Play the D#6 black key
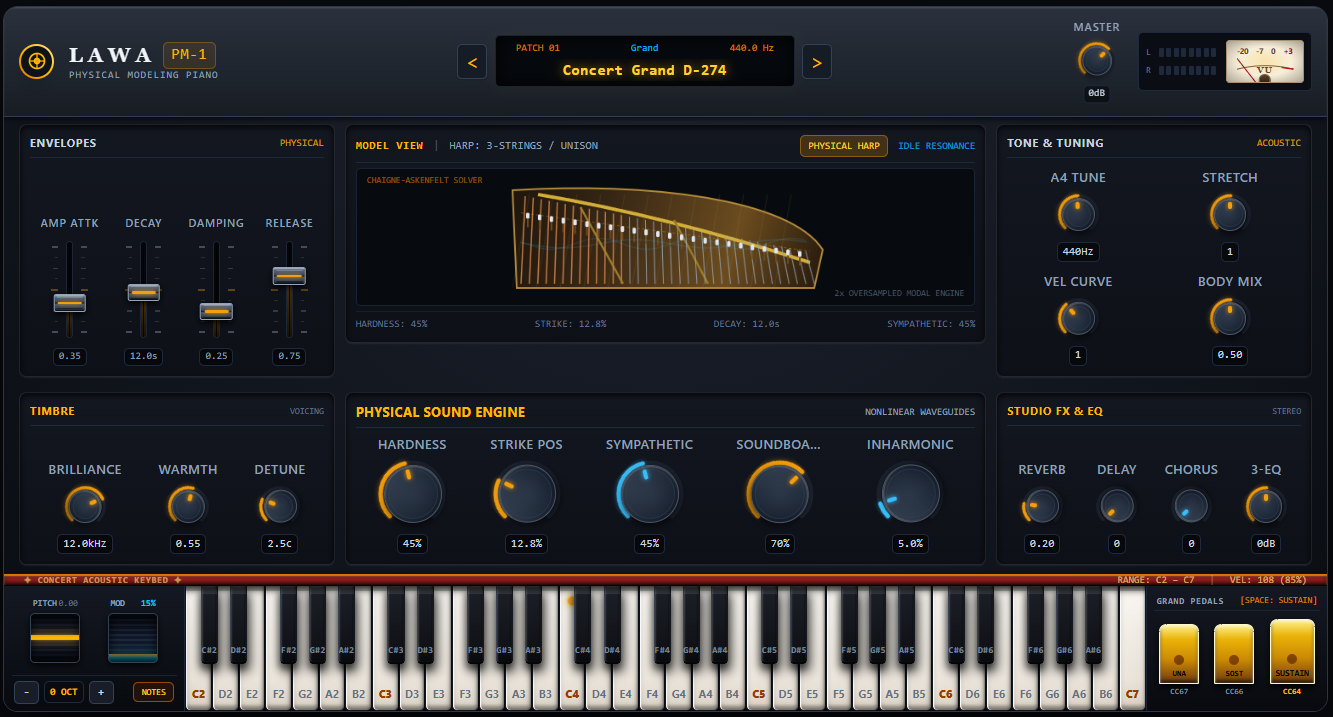The height and width of the screenshot is (717, 1333). [x=985, y=627]
